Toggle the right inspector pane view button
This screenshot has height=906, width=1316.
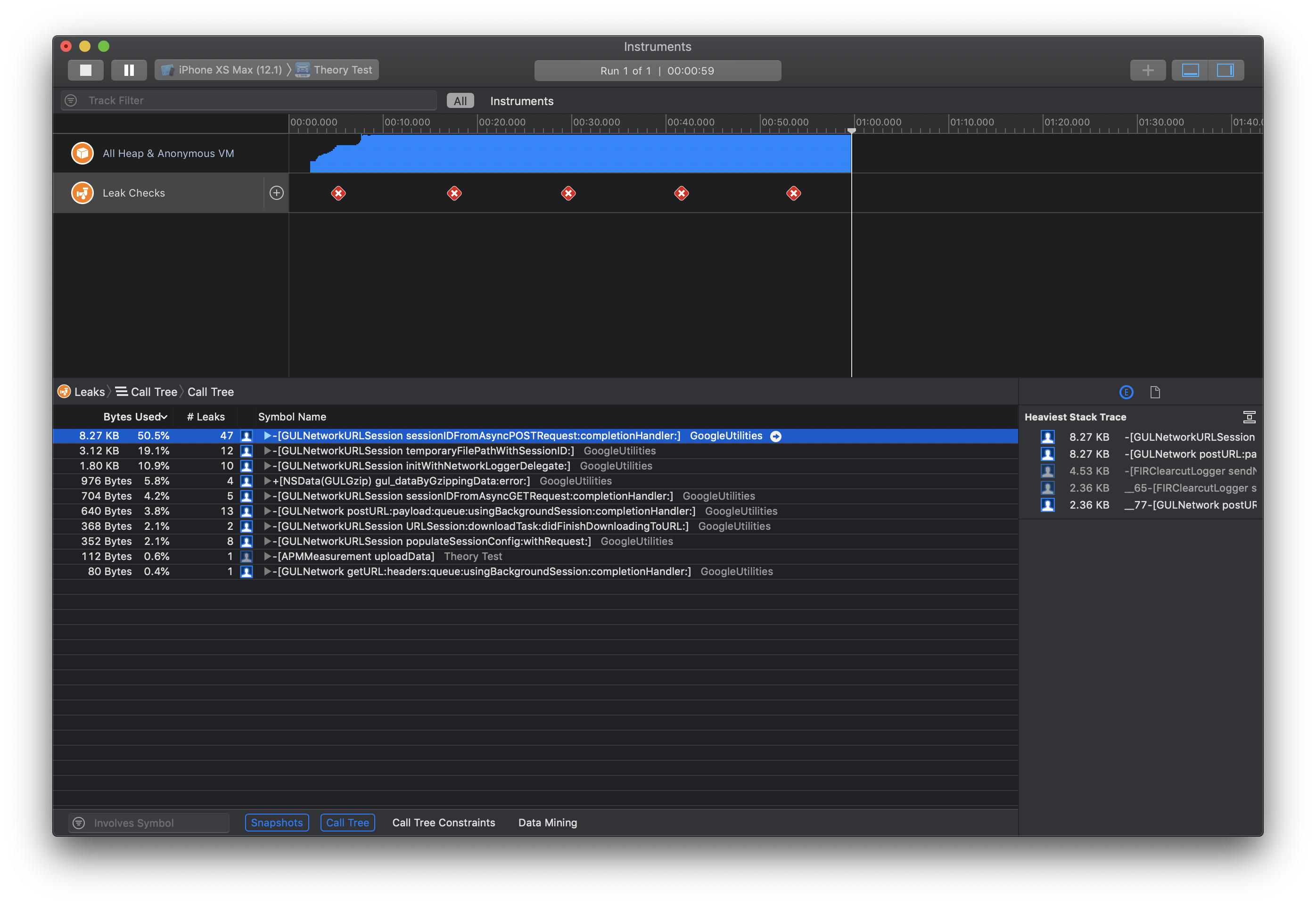tap(1226, 70)
